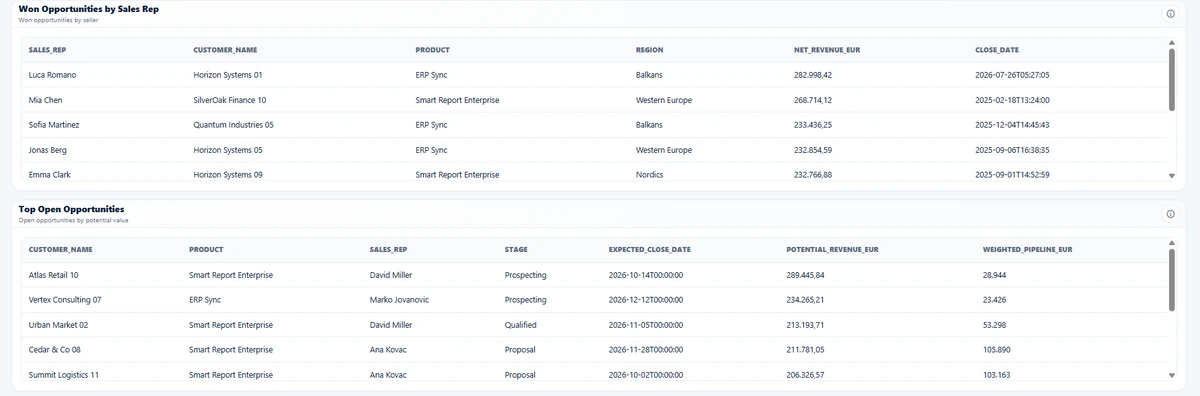
Task: Click net revenue value 282.998,42
Action: click(x=813, y=75)
